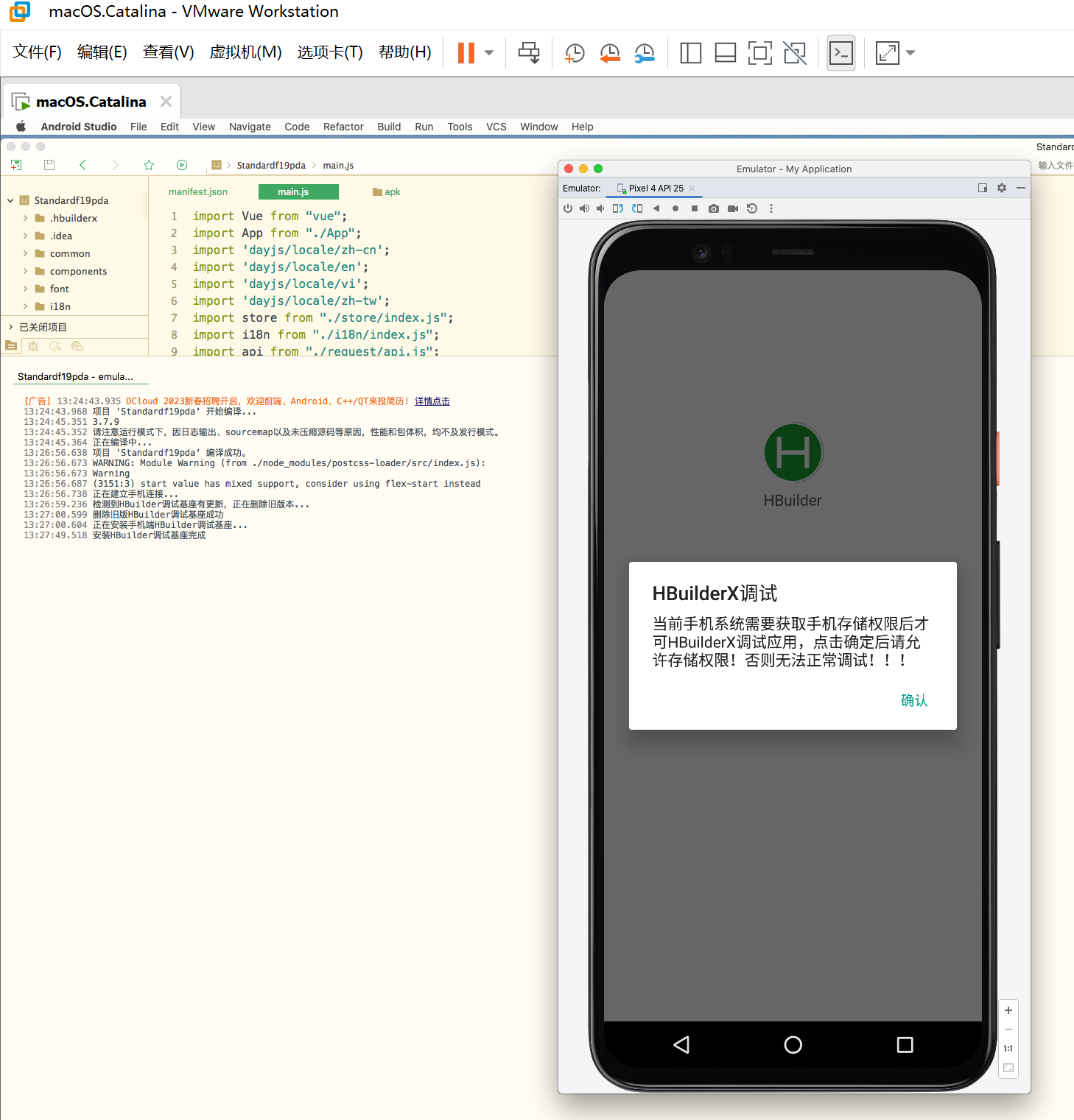Toggle VMware console view icon
Viewport: 1074px width, 1120px height.
841,52
